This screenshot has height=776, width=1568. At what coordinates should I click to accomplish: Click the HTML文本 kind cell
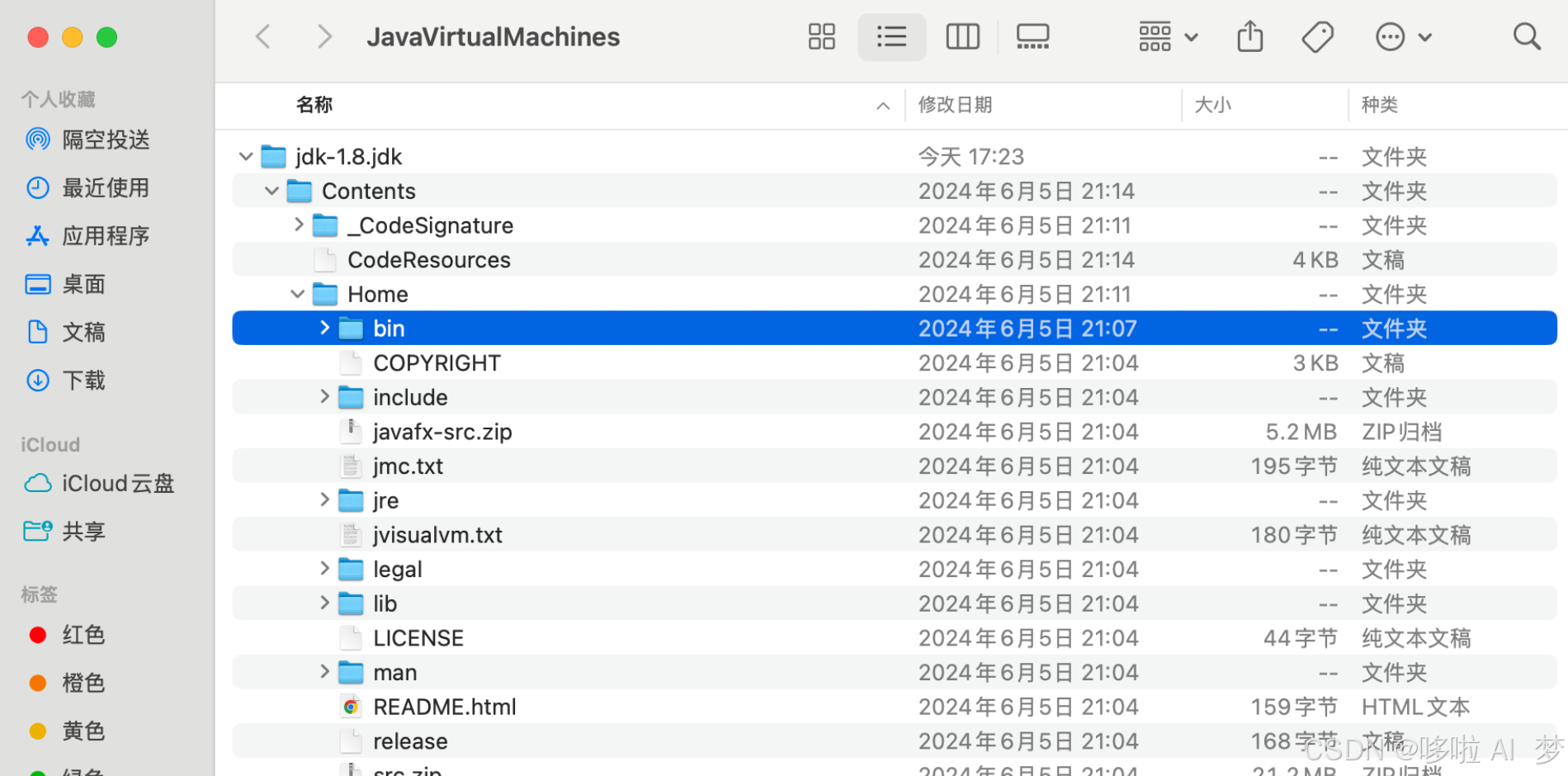(x=1415, y=707)
